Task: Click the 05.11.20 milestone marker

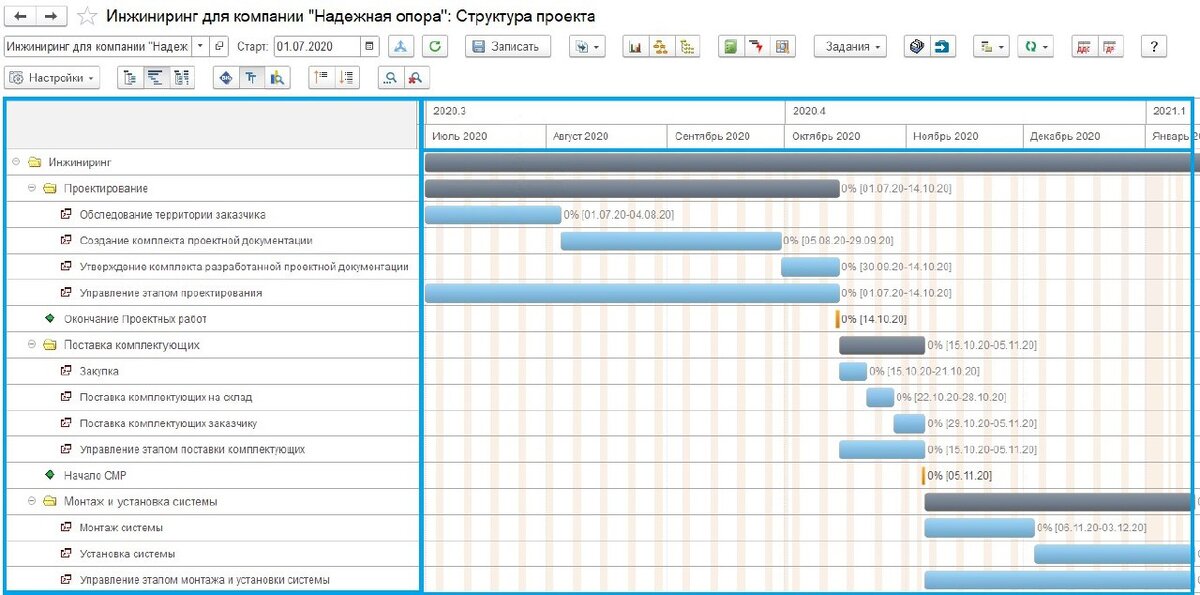Action: tap(923, 475)
